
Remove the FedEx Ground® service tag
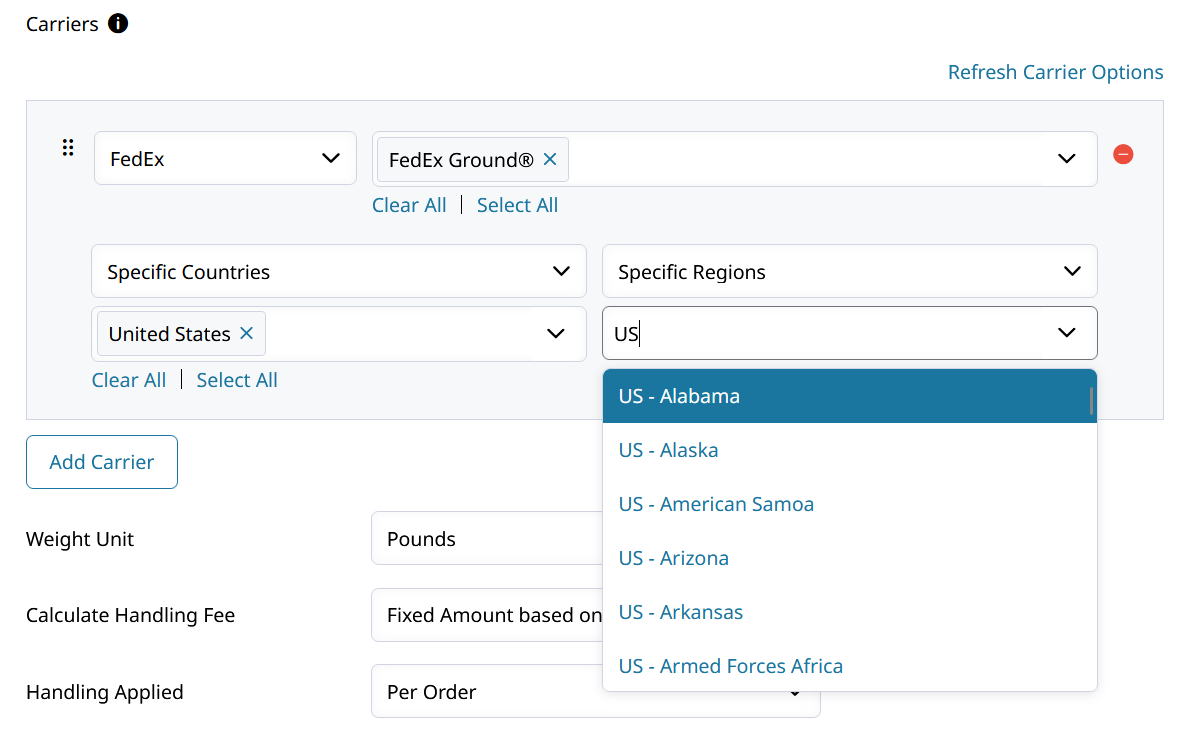click(x=550, y=159)
